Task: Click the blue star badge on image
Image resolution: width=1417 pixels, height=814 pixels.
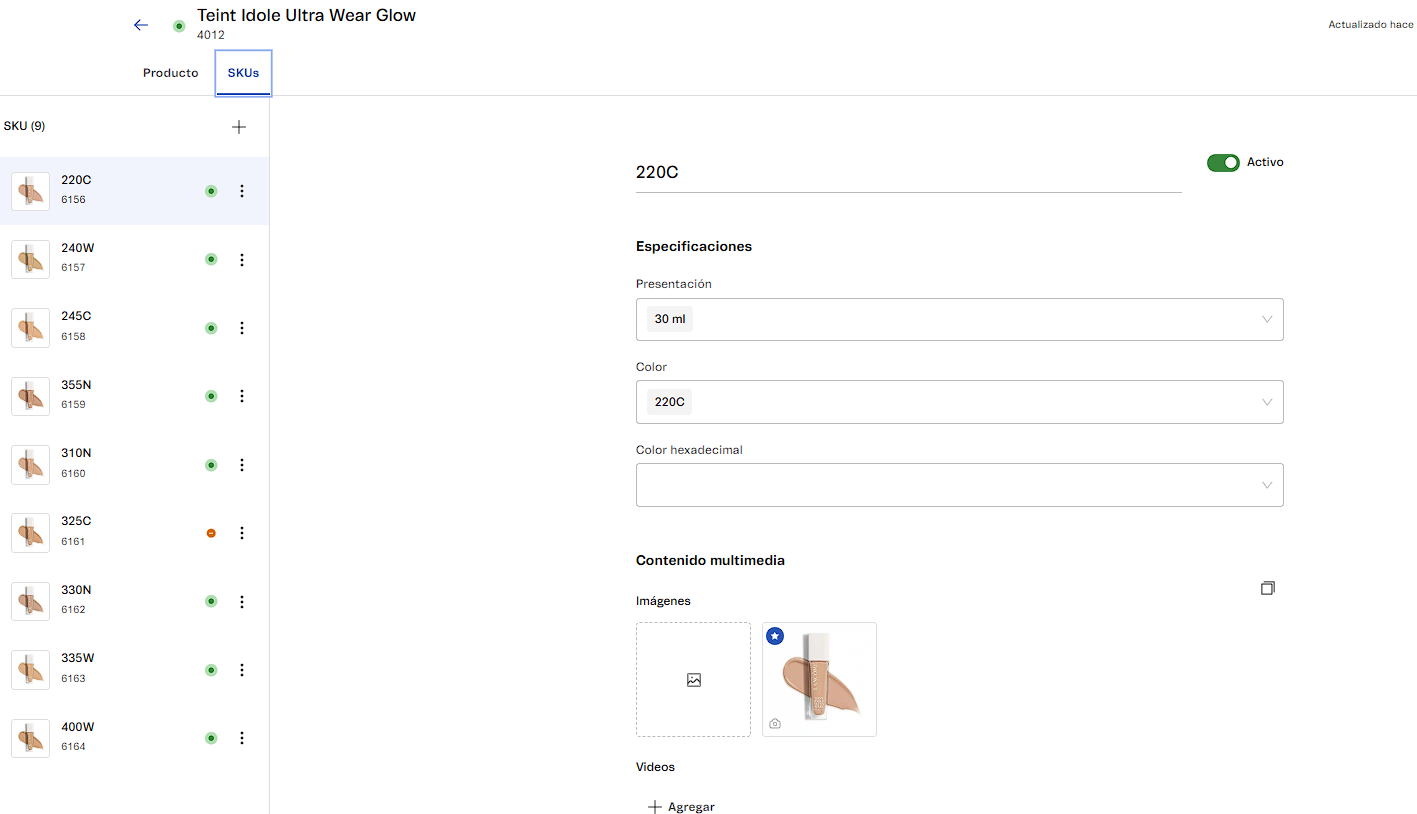Action: point(775,635)
